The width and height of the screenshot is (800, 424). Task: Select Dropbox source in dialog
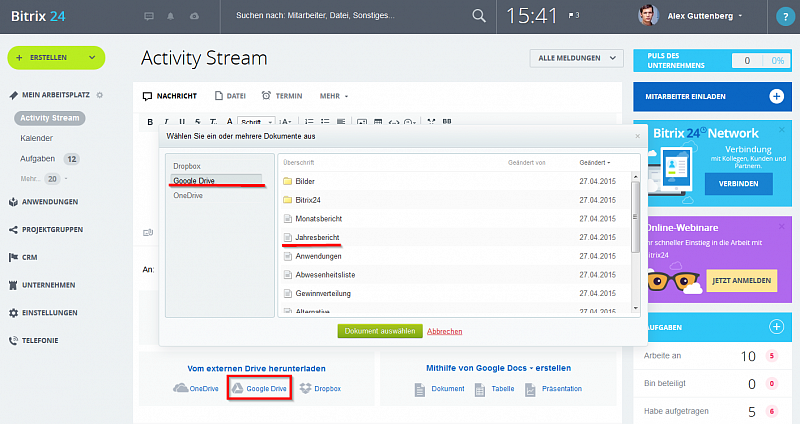(187, 166)
